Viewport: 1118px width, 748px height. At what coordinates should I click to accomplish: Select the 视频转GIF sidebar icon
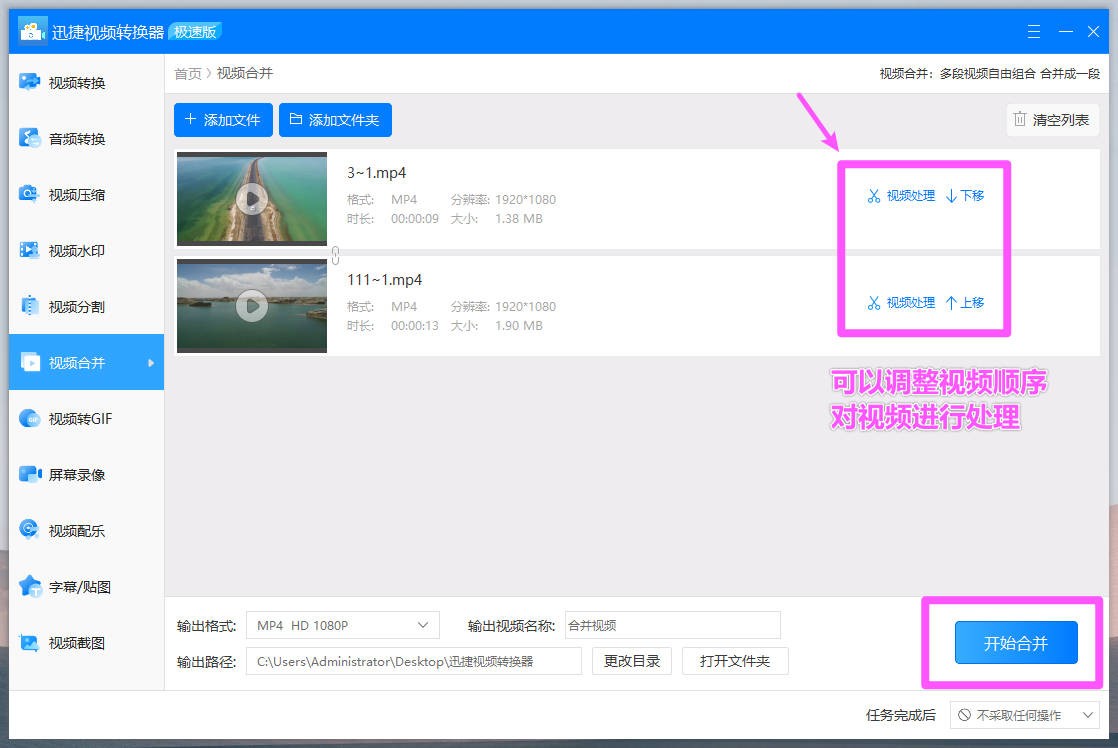tap(65, 418)
